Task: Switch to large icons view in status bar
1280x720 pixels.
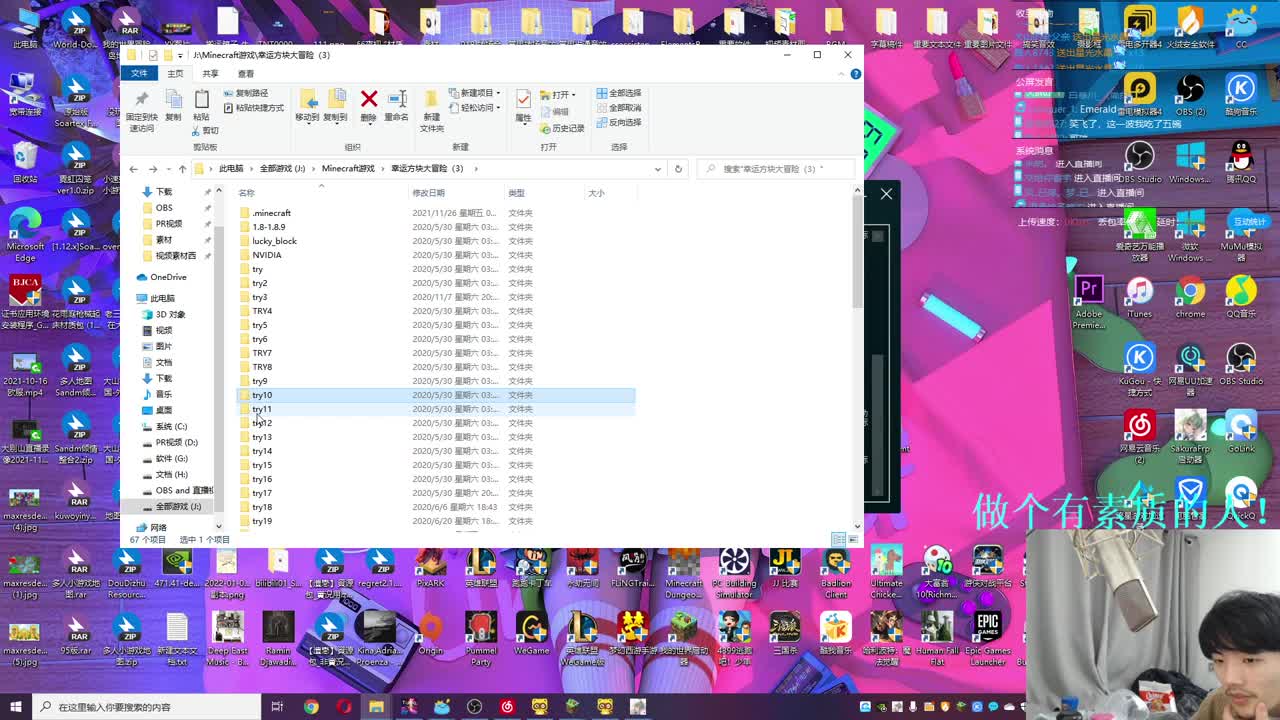Action: point(853,539)
